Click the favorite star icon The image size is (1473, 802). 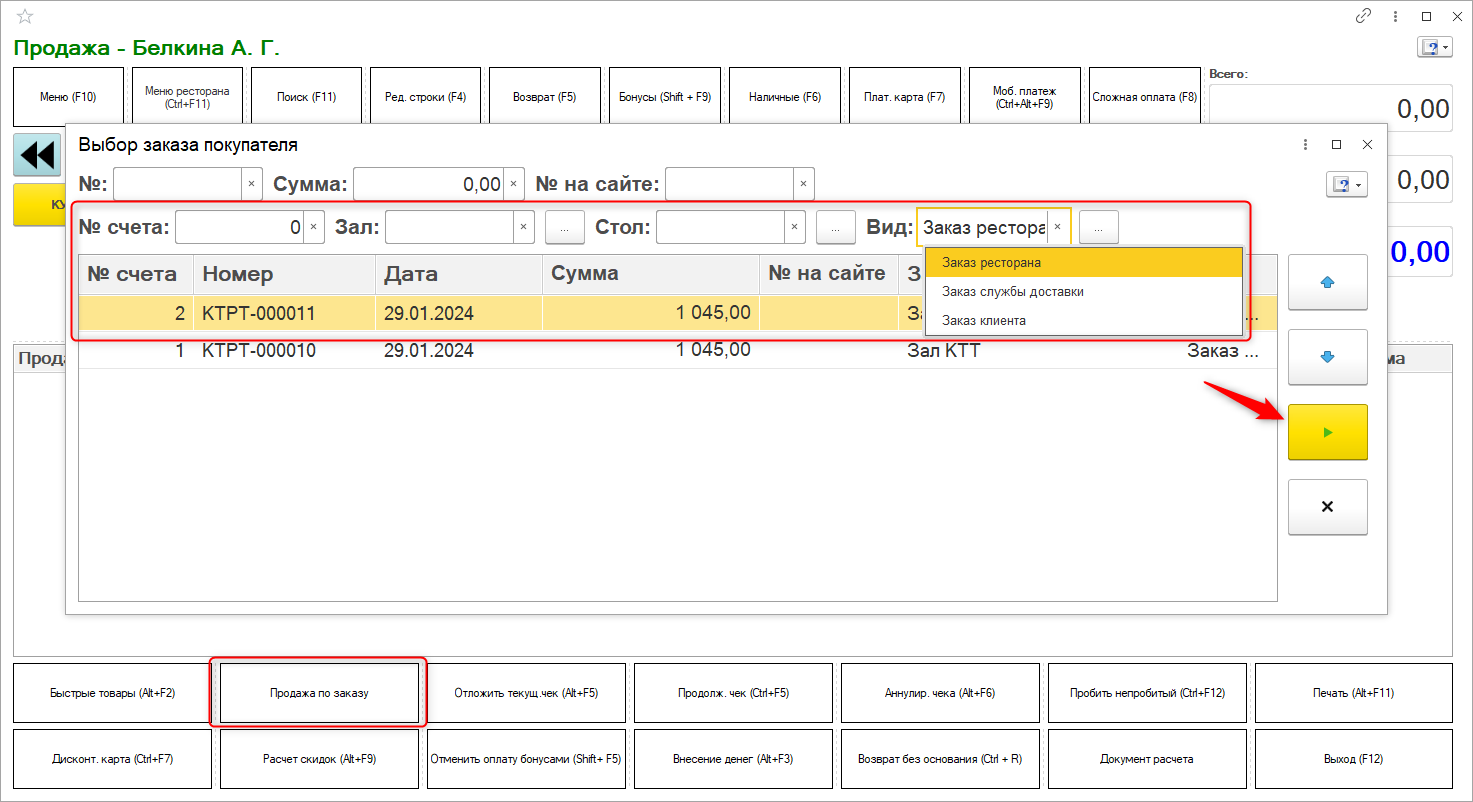(25, 16)
